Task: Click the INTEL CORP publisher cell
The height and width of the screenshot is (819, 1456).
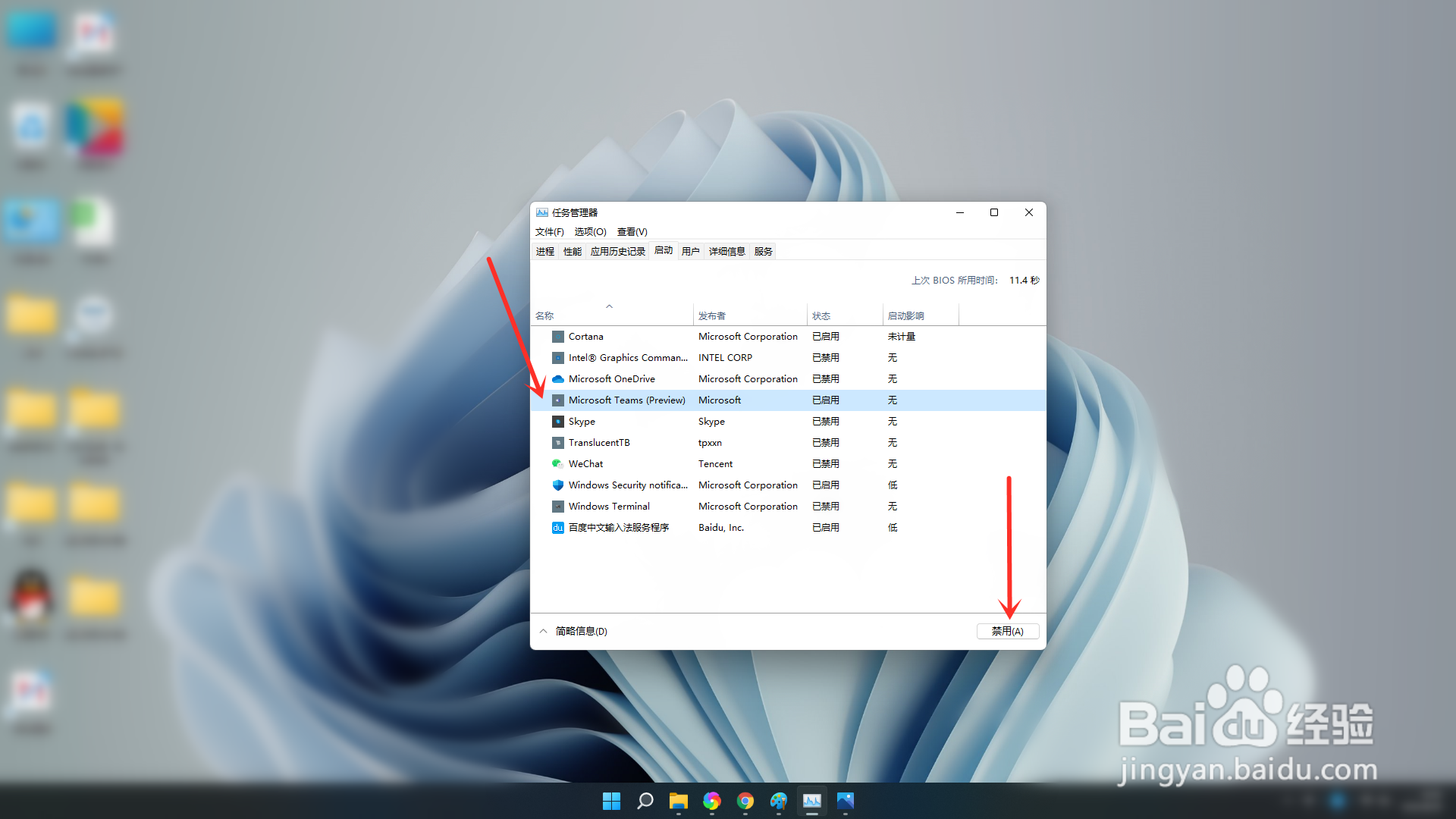Action: point(725,358)
